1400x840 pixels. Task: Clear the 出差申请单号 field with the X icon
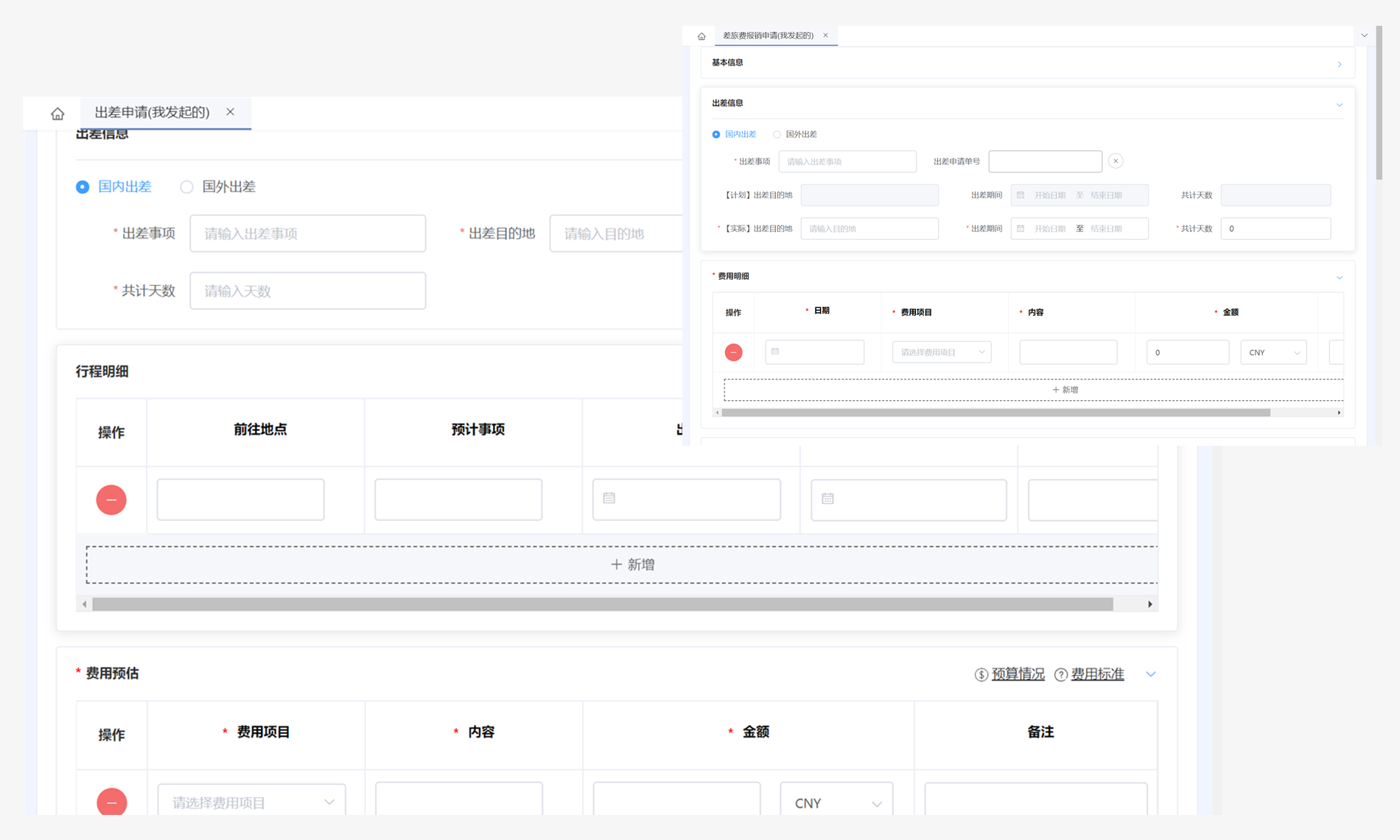1115,161
